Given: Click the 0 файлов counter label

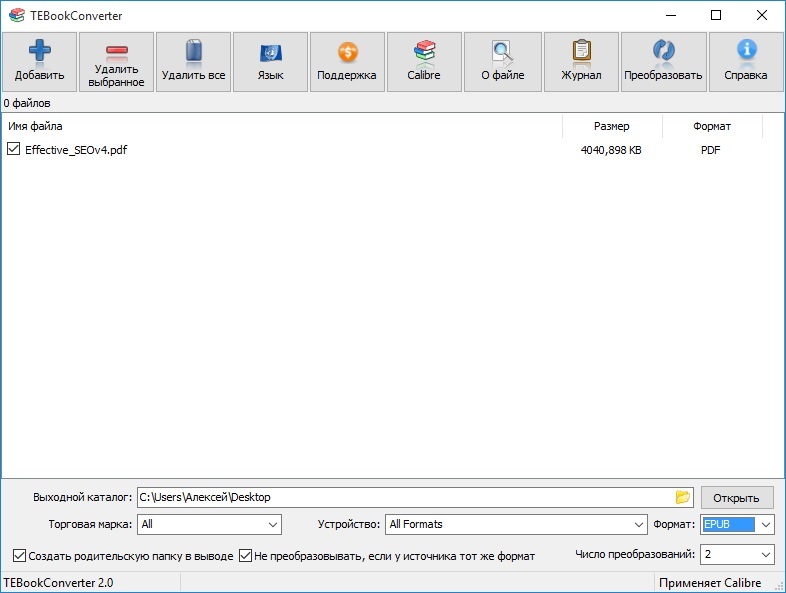Looking at the screenshot, I should coord(27,103).
